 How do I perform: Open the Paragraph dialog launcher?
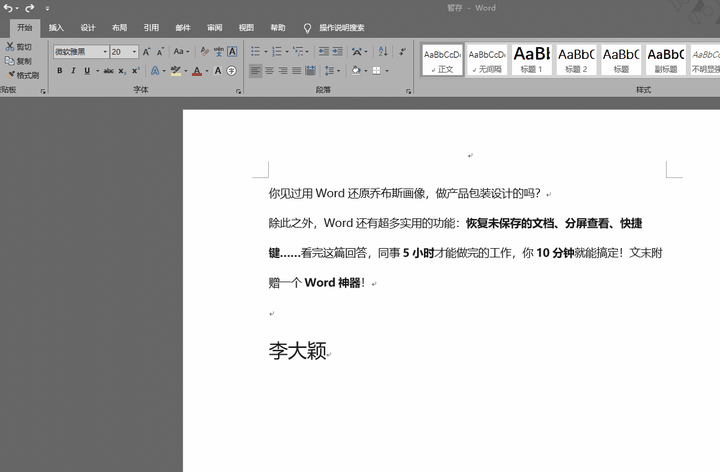(x=408, y=91)
